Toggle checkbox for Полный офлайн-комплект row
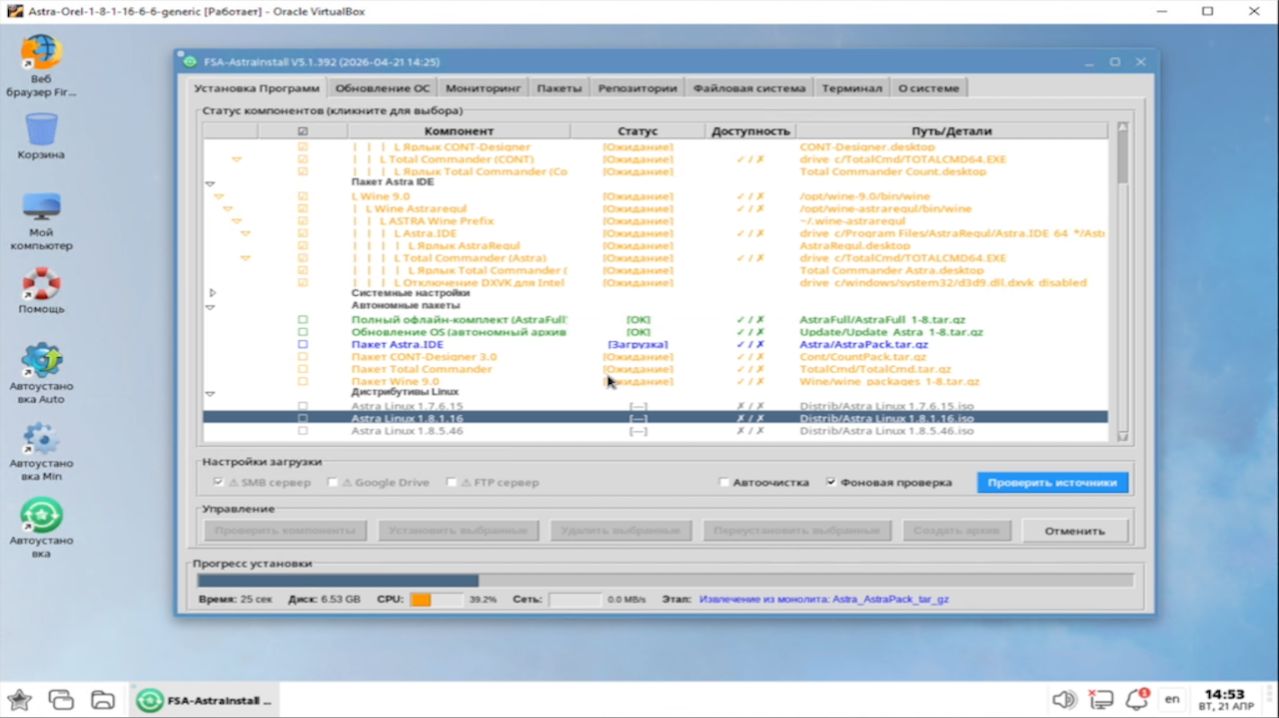Viewport: 1279px width, 718px height. point(303,320)
